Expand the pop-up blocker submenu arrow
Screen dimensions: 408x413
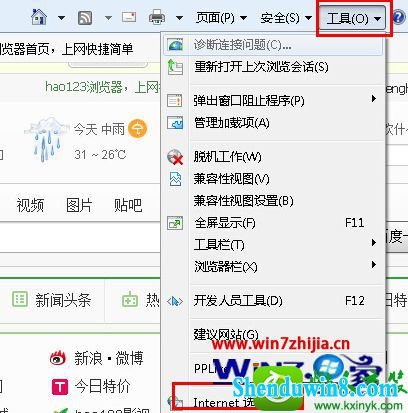tap(374, 99)
